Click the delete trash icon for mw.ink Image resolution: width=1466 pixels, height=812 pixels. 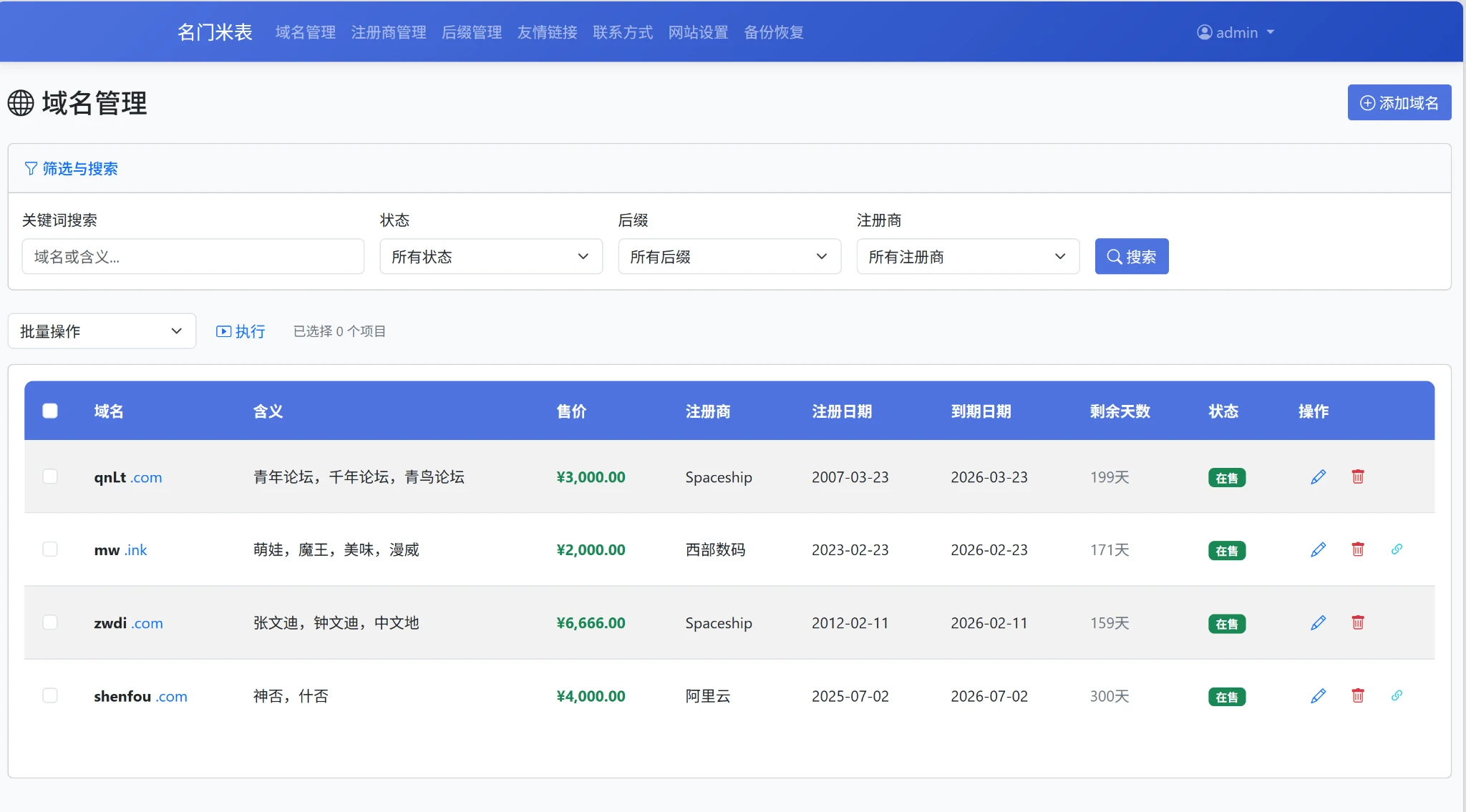click(x=1357, y=549)
